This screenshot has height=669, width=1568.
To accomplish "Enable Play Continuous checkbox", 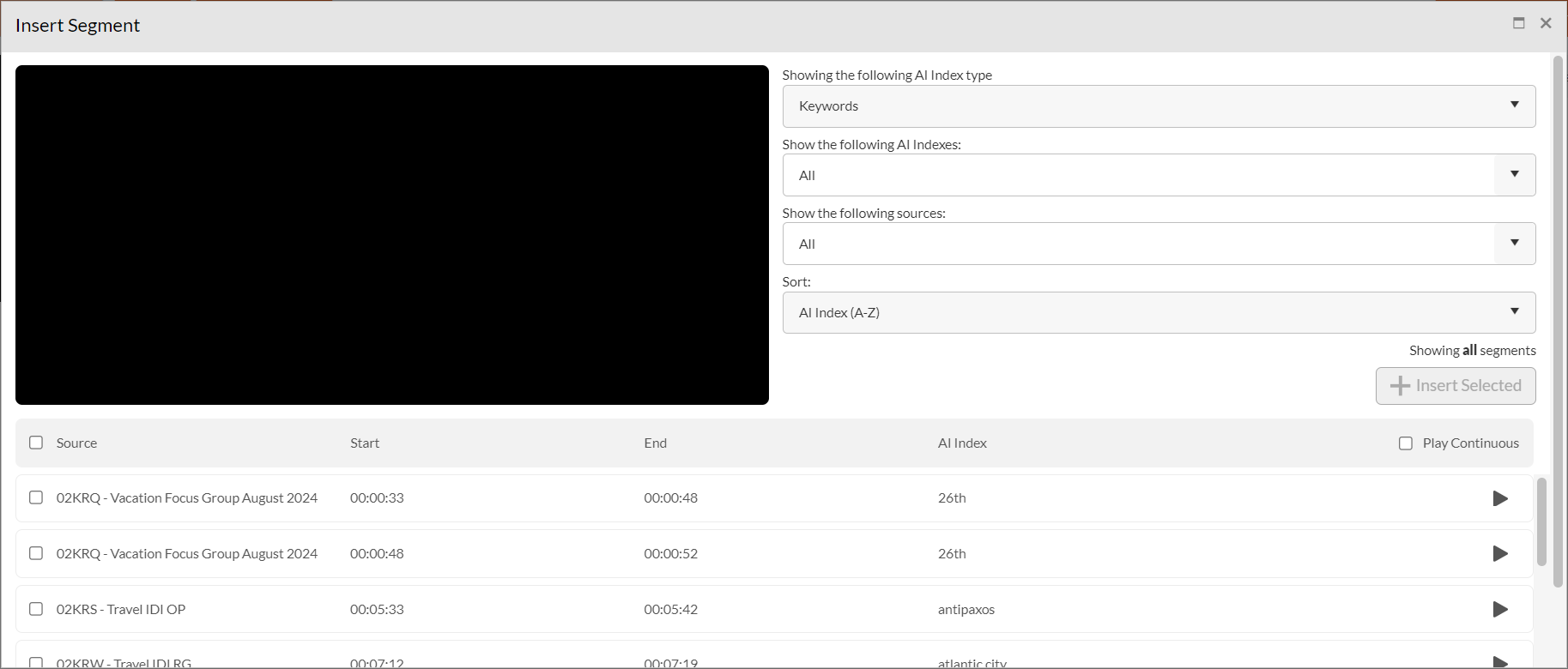I will pyautogui.click(x=1406, y=443).
